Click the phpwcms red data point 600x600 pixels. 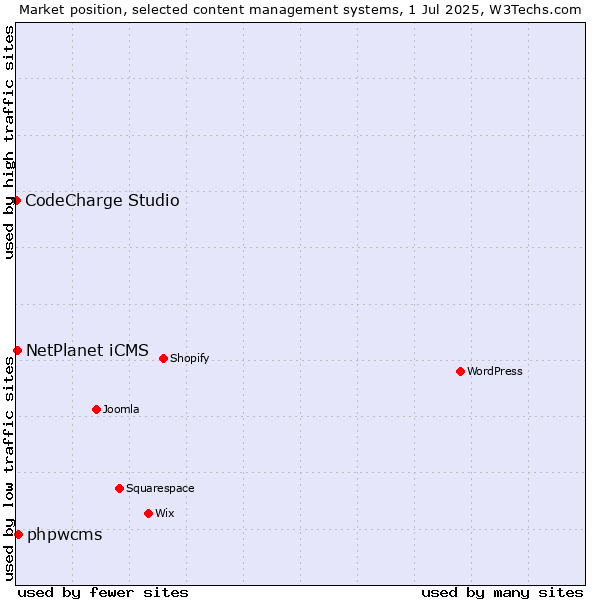pyautogui.click(x=19, y=535)
